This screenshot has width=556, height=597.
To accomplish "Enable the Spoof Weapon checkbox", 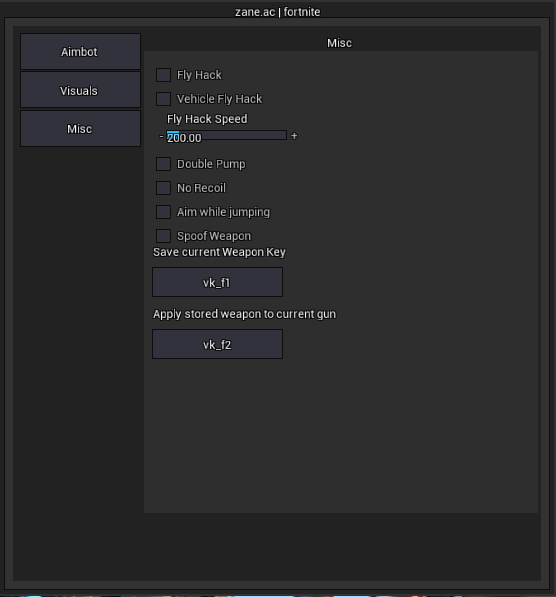I will 163,236.
